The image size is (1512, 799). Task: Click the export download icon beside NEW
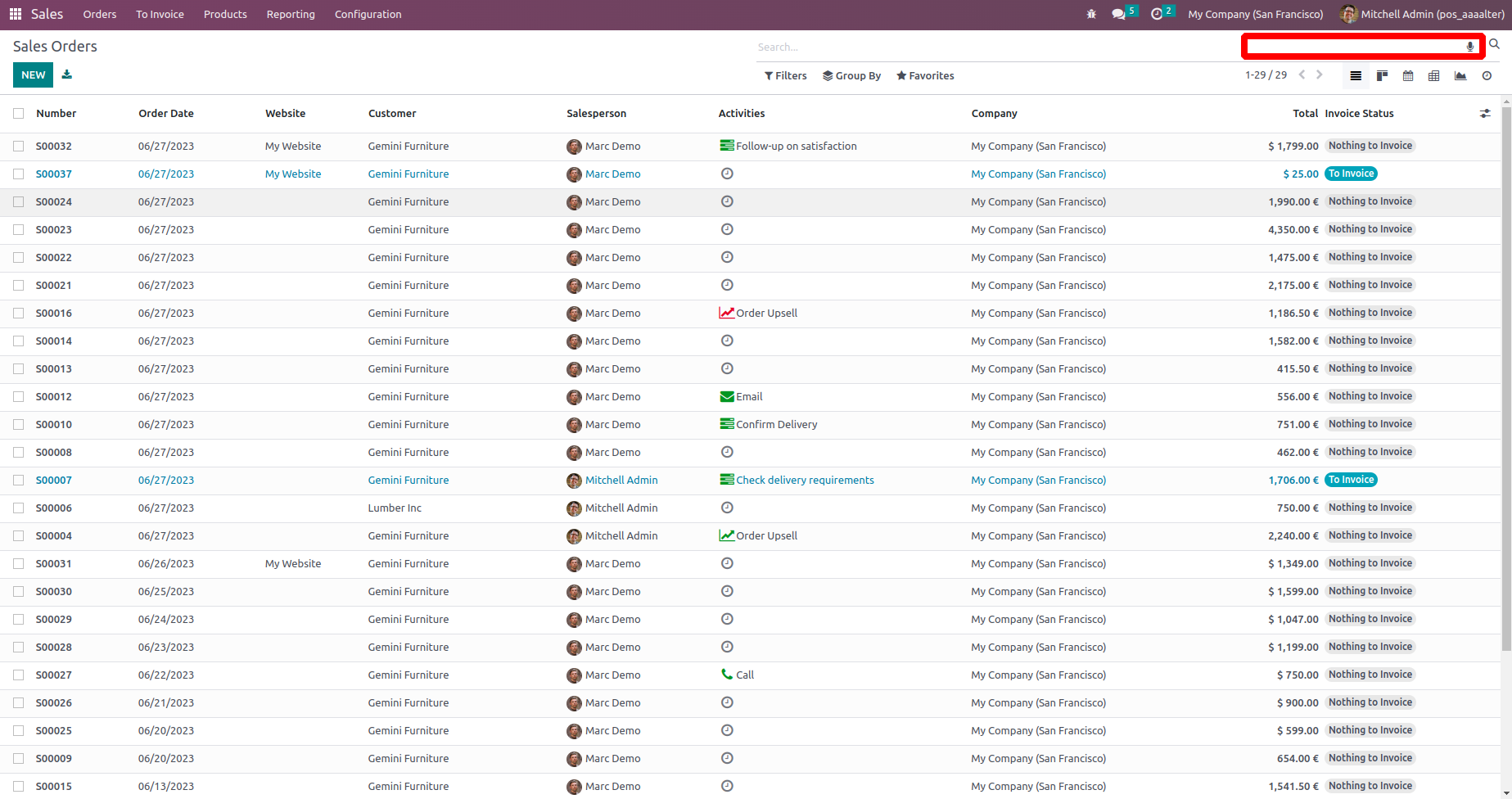tap(67, 74)
